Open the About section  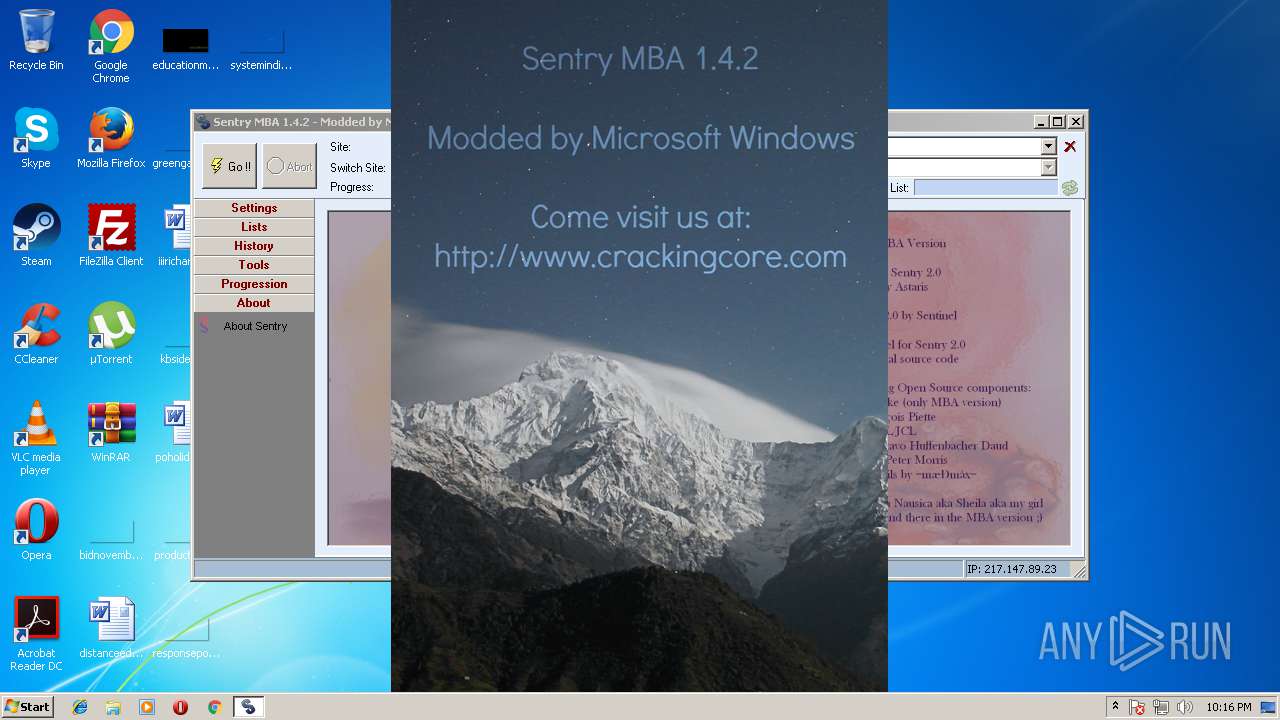point(254,303)
